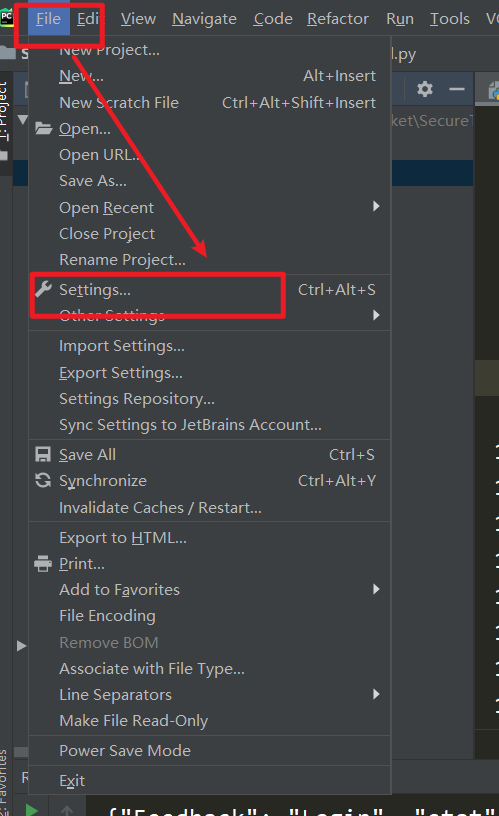Screen dimensions: 499x816
Task: Click the Settings wrench icon
Action: tap(43, 289)
